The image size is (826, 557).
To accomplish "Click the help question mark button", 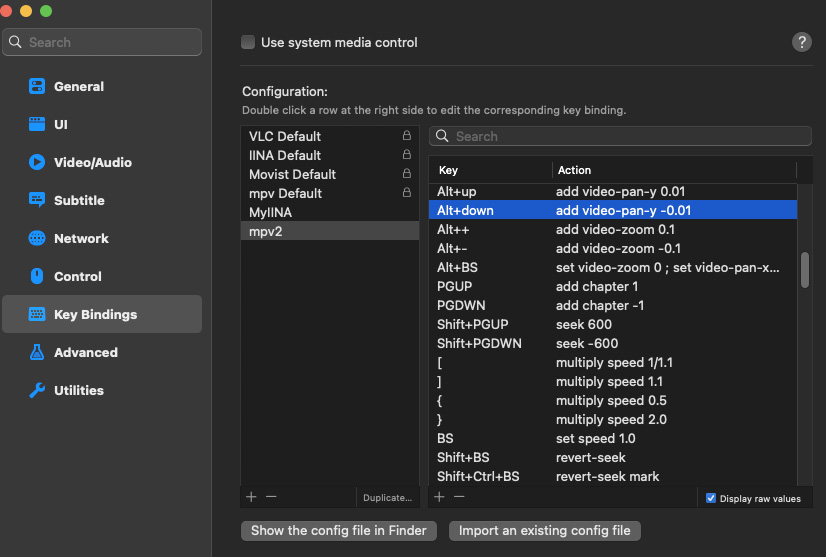I will pyautogui.click(x=801, y=42).
